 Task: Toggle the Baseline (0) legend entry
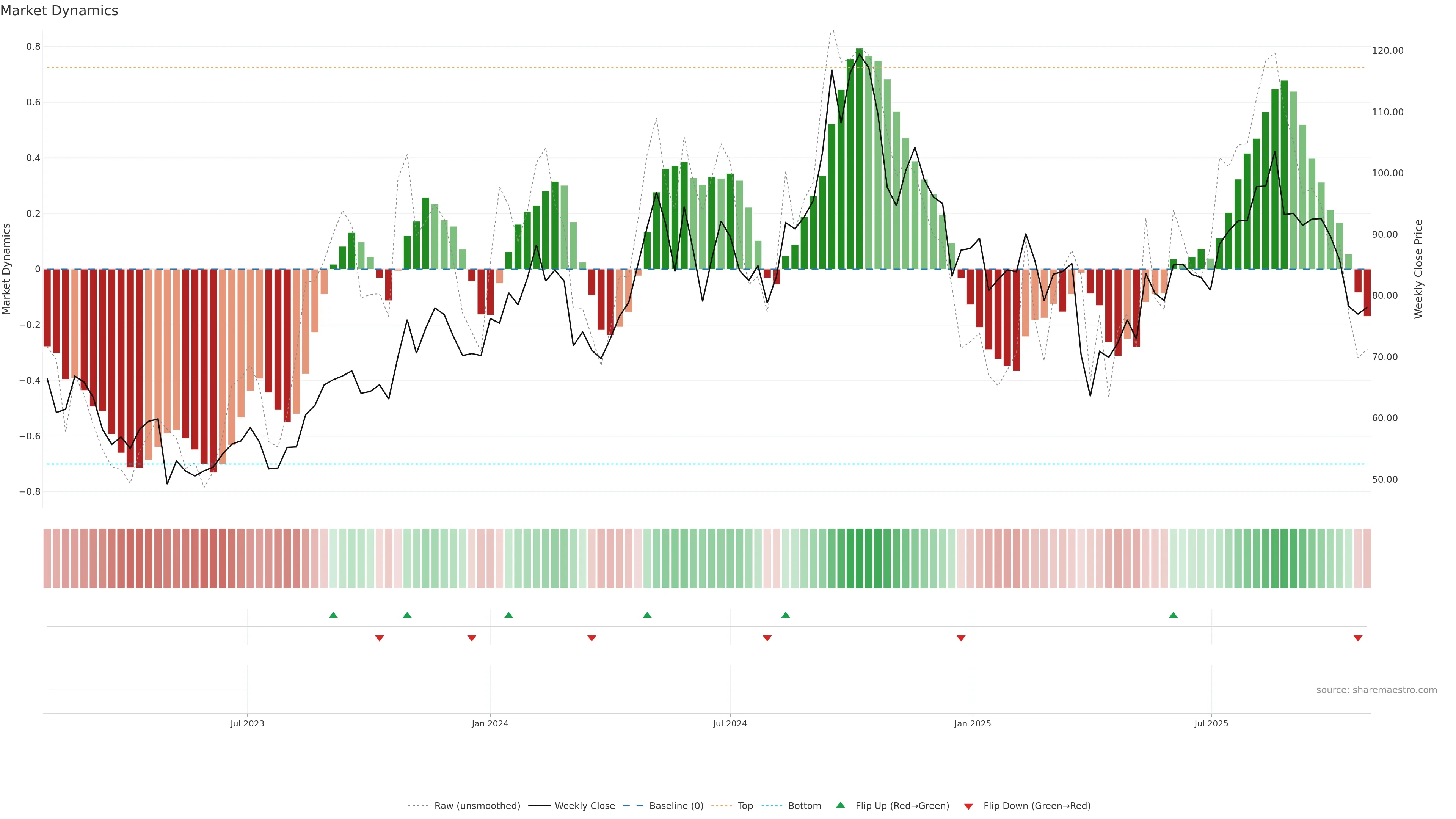coord(676,806)
